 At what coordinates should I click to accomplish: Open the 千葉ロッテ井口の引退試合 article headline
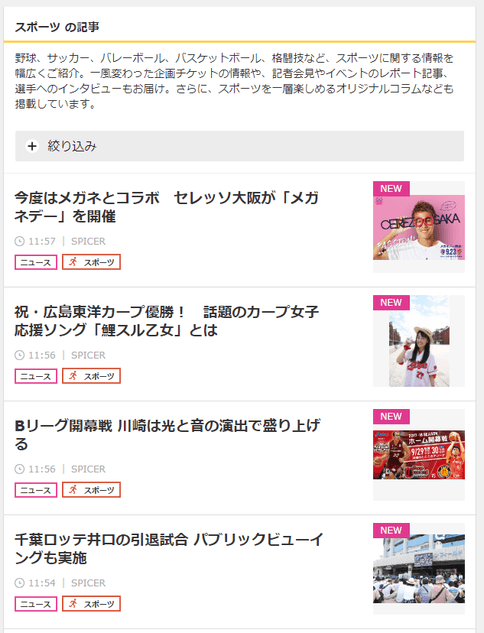pos(169,549)
